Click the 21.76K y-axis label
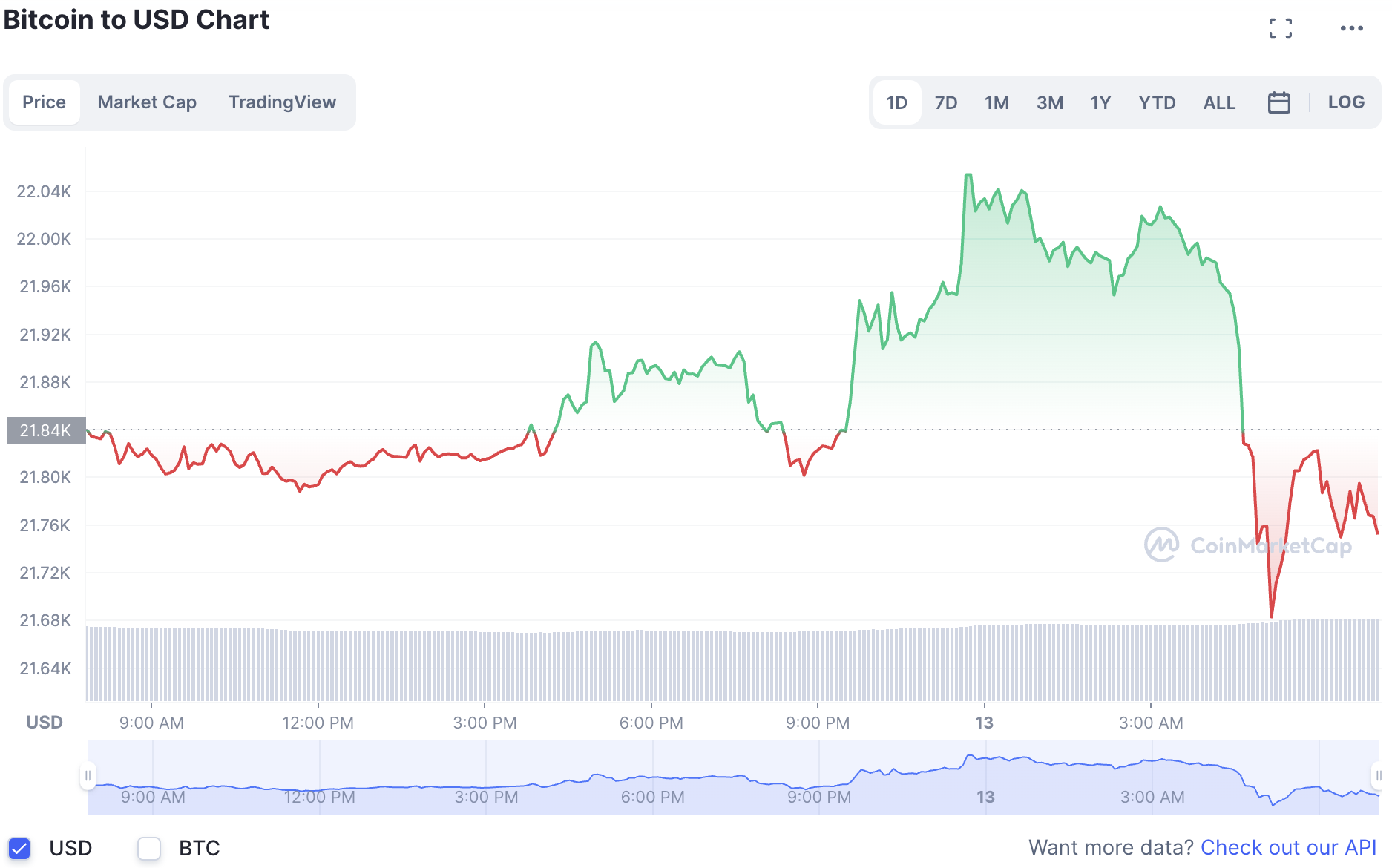 pos(45,525)
